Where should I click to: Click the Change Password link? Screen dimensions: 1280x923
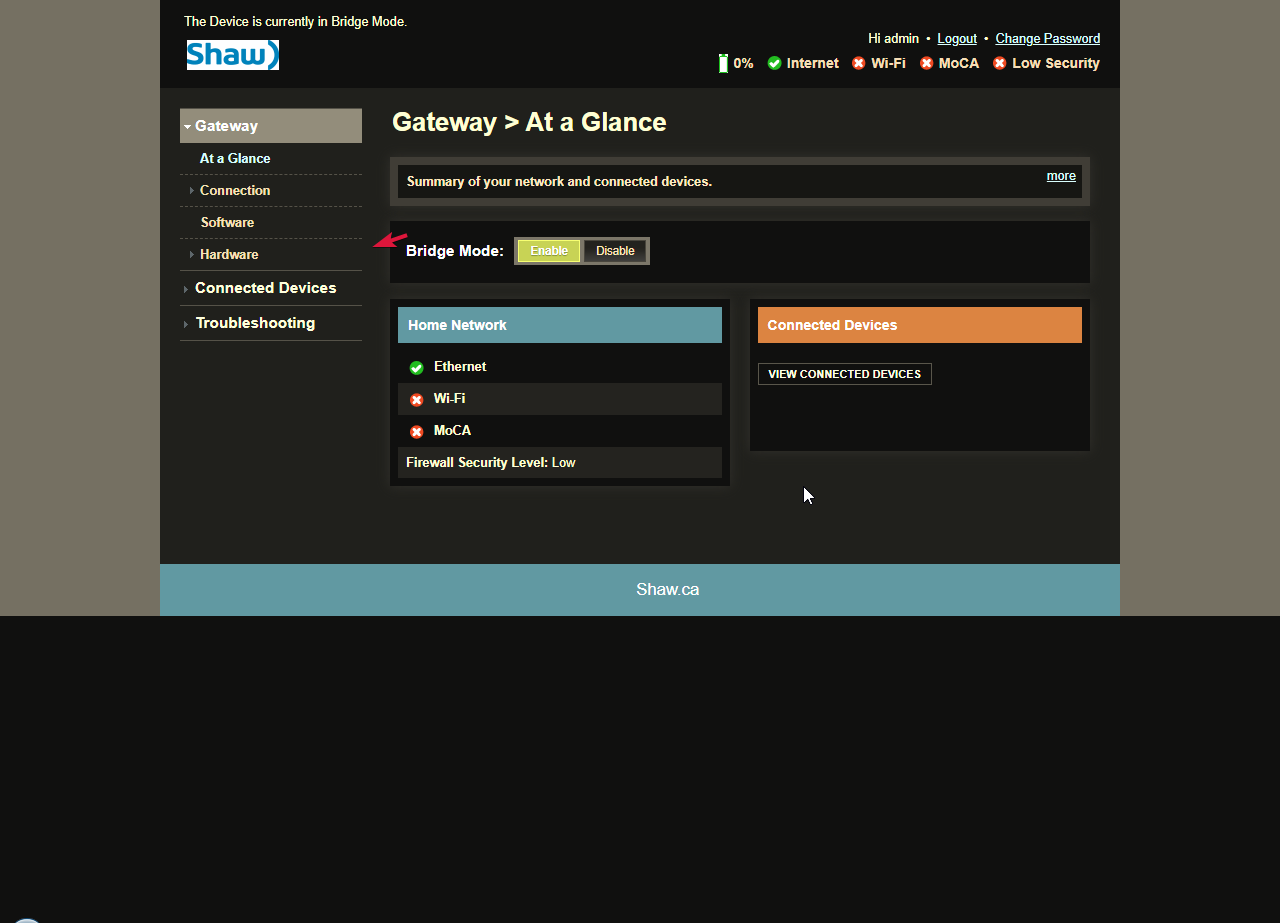(x=1047, y=39)
